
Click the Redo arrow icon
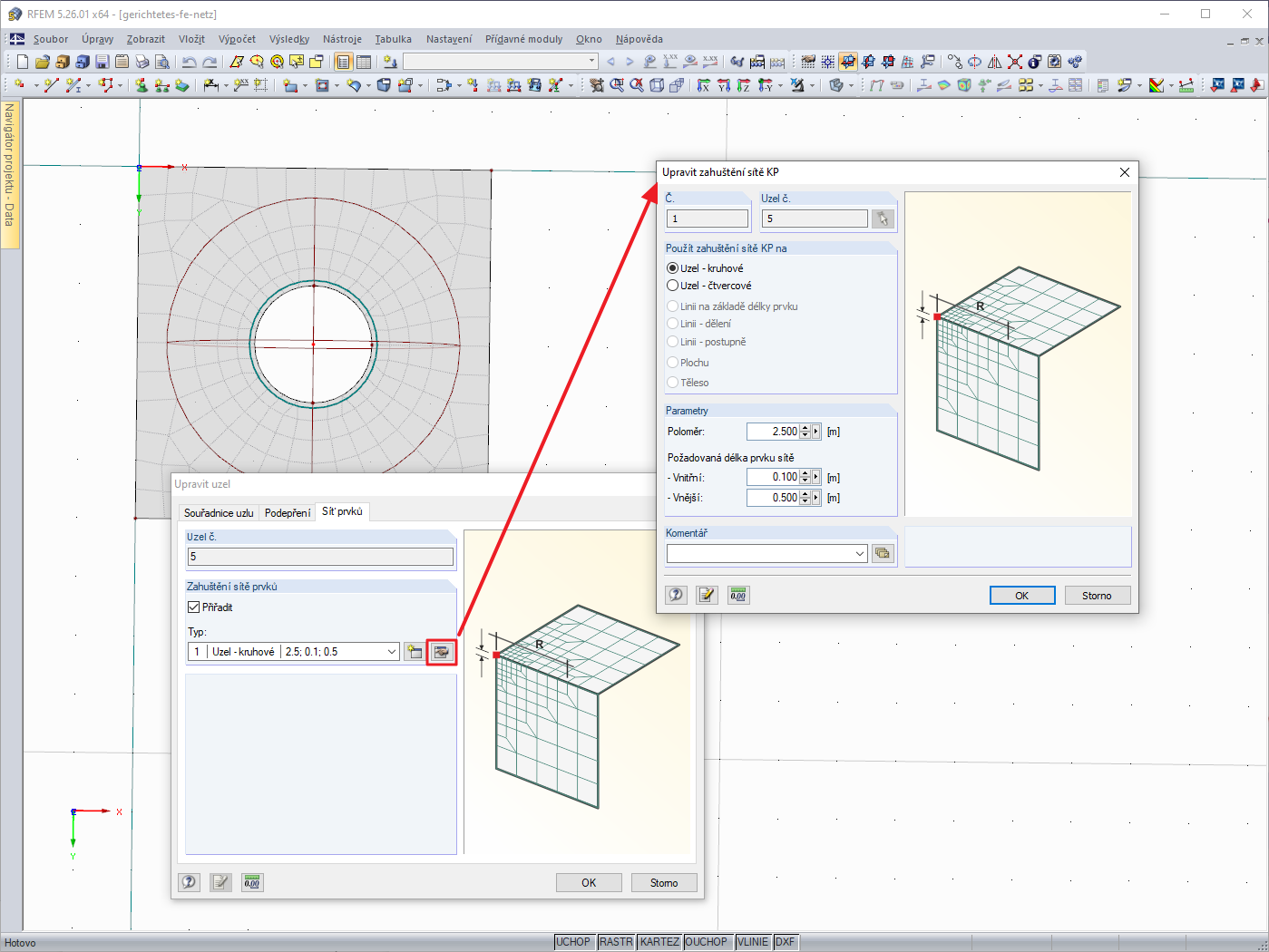click(x=210, y=62)
